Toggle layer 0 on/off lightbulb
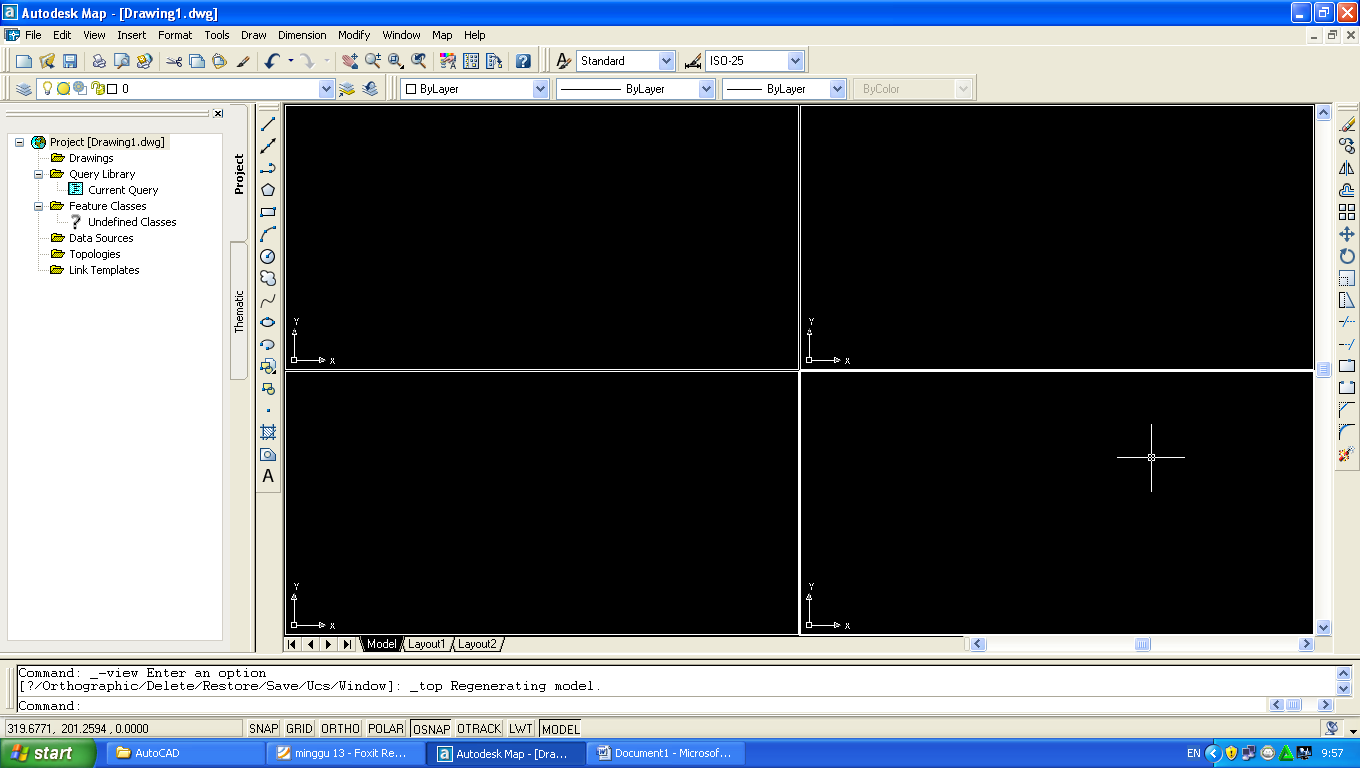This screenshot has width=1360, height=768. point(46,88)
